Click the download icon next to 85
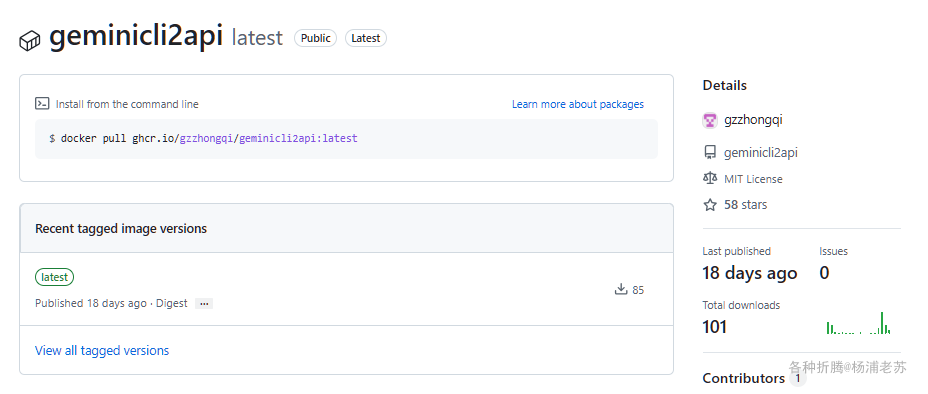This screenshot has height=394, width=928. tap(621, 289)
